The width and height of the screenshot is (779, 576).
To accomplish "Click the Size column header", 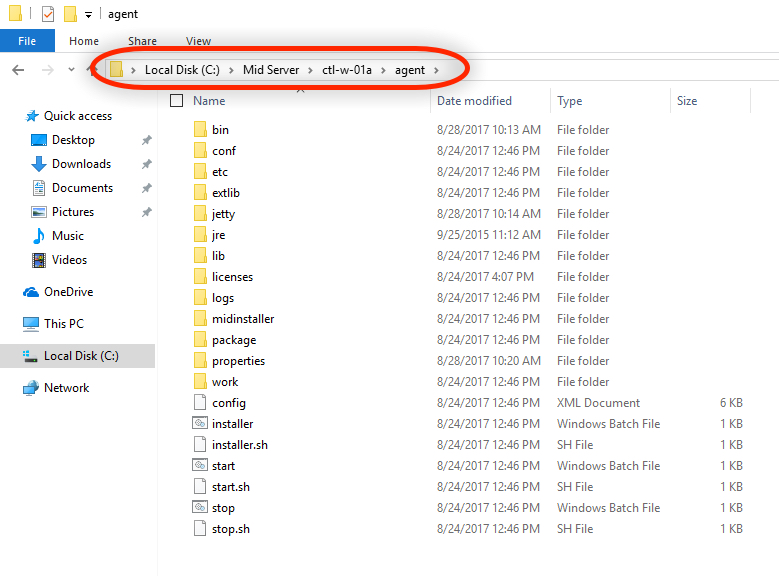I will point(687,101).
